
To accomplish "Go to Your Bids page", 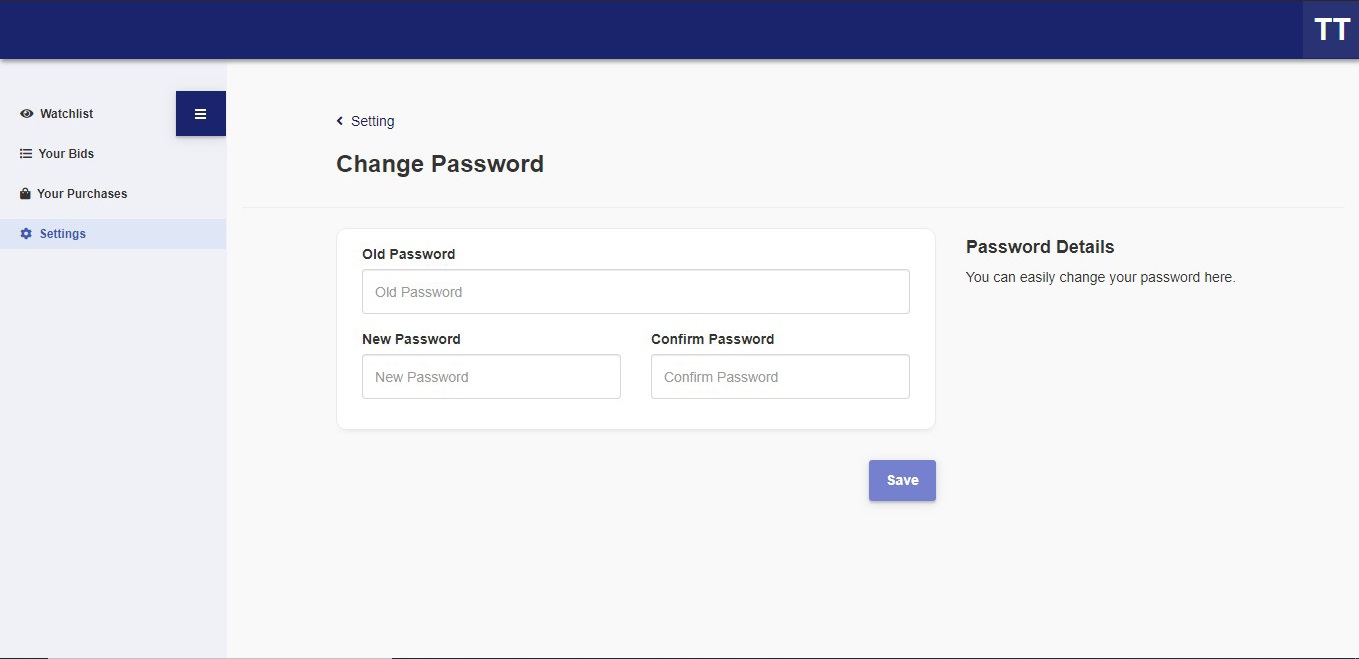I will click(x=113, y=154).
